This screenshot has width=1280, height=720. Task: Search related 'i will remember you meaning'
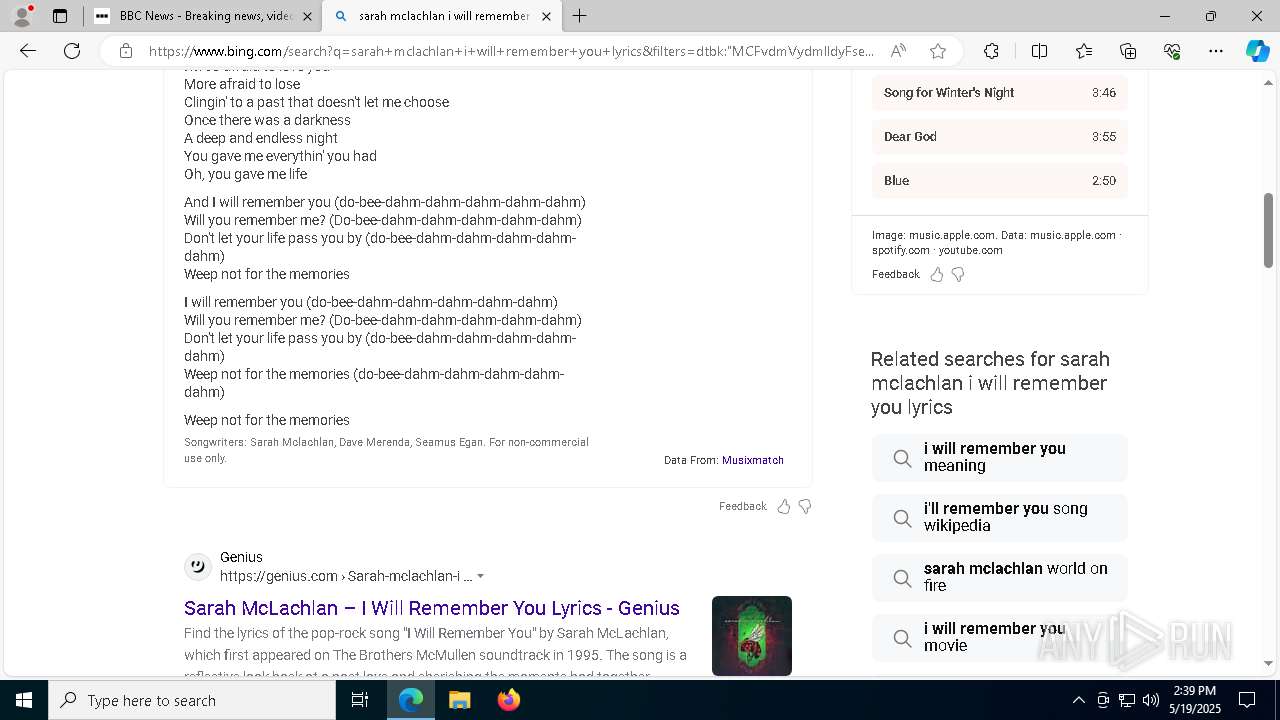[999, 457]
